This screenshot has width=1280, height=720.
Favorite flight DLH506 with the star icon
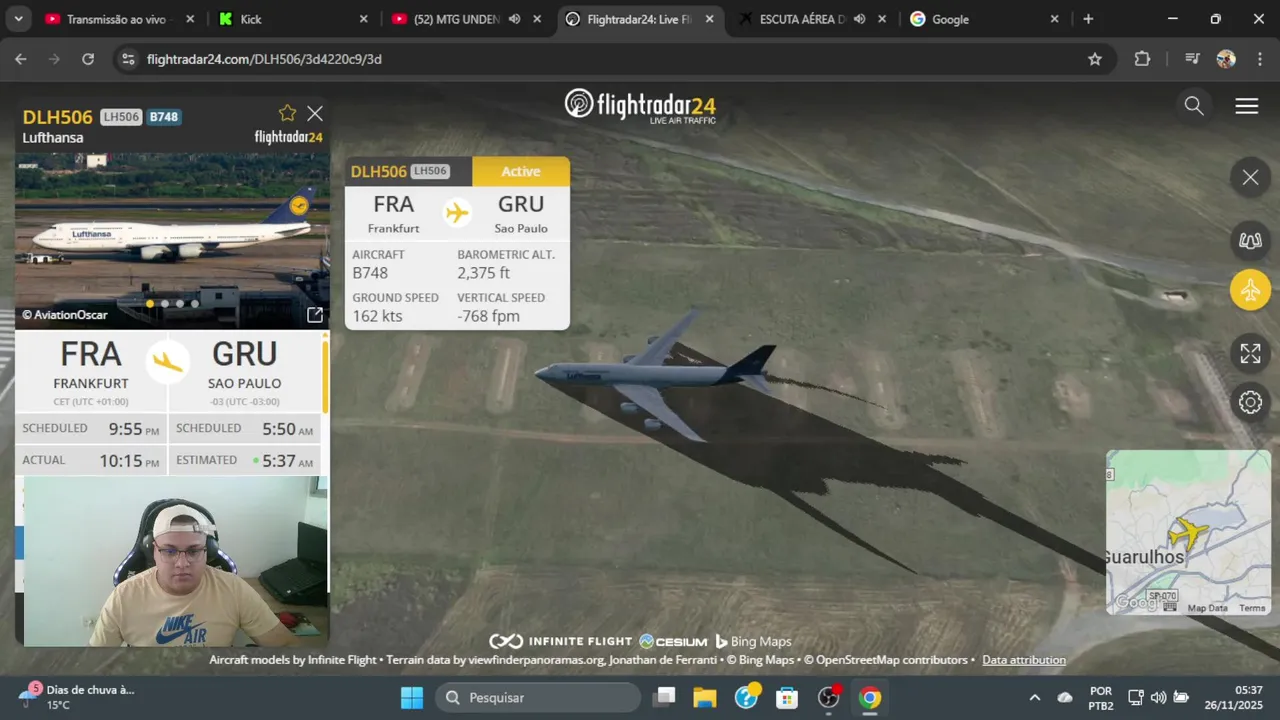point(287,113)
